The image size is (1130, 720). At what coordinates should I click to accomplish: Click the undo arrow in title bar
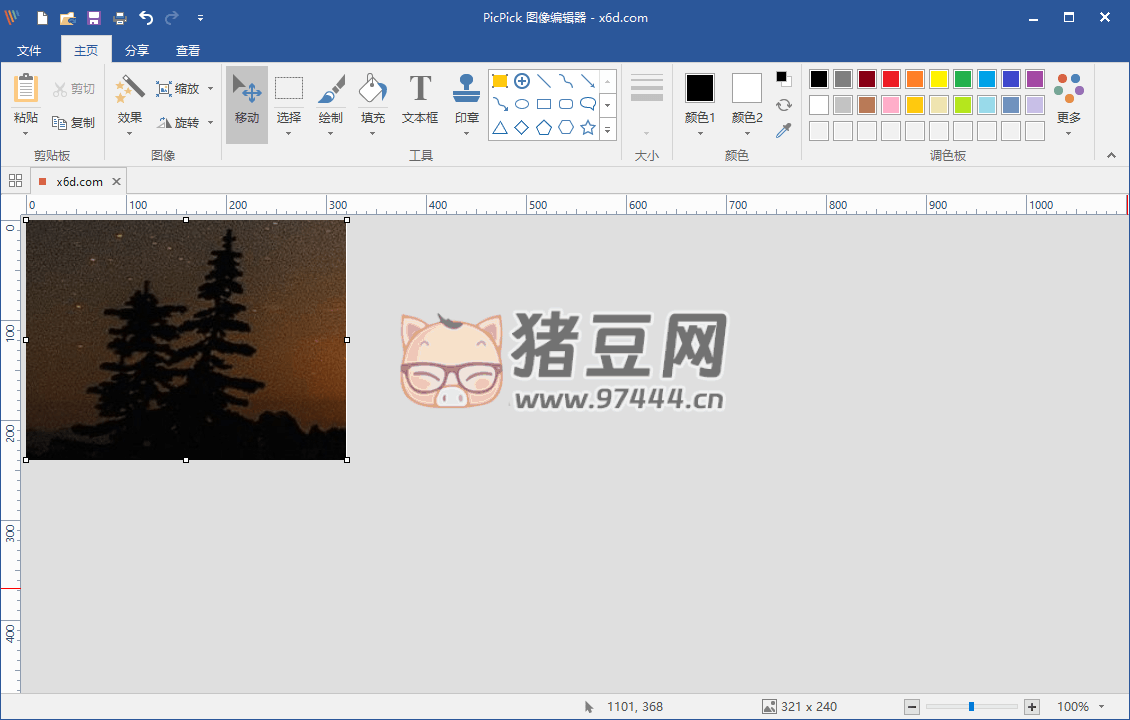146,18
